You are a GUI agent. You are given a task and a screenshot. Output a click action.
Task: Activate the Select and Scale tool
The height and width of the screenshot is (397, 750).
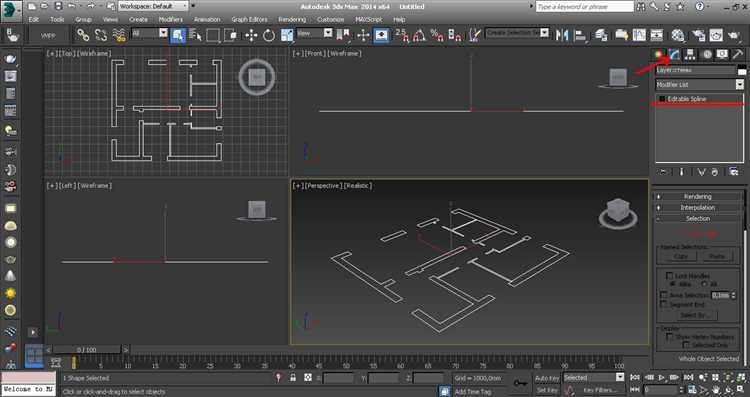pyautogui.click(x=287, y=35)
